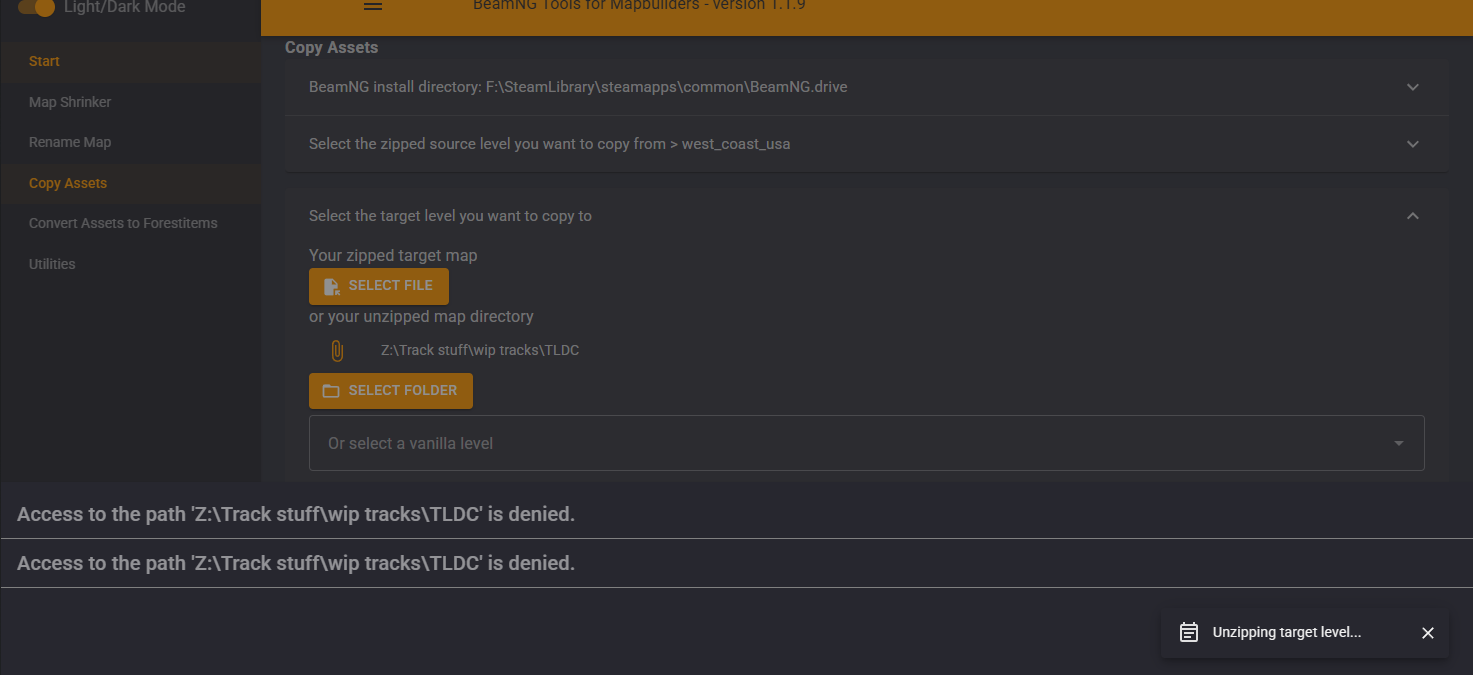Click the 'Or select a vanilla level' field
1473x675 pixels.
840,443
